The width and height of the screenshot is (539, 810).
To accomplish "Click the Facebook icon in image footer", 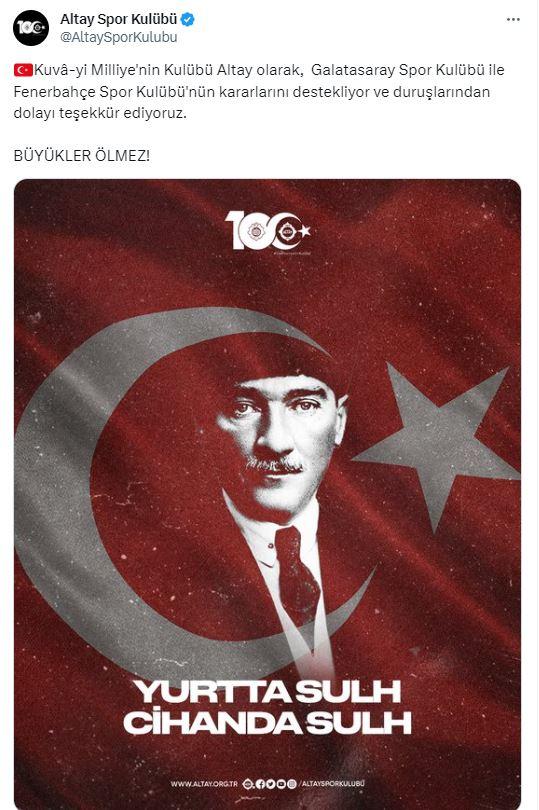I will [x=261, y=784].
